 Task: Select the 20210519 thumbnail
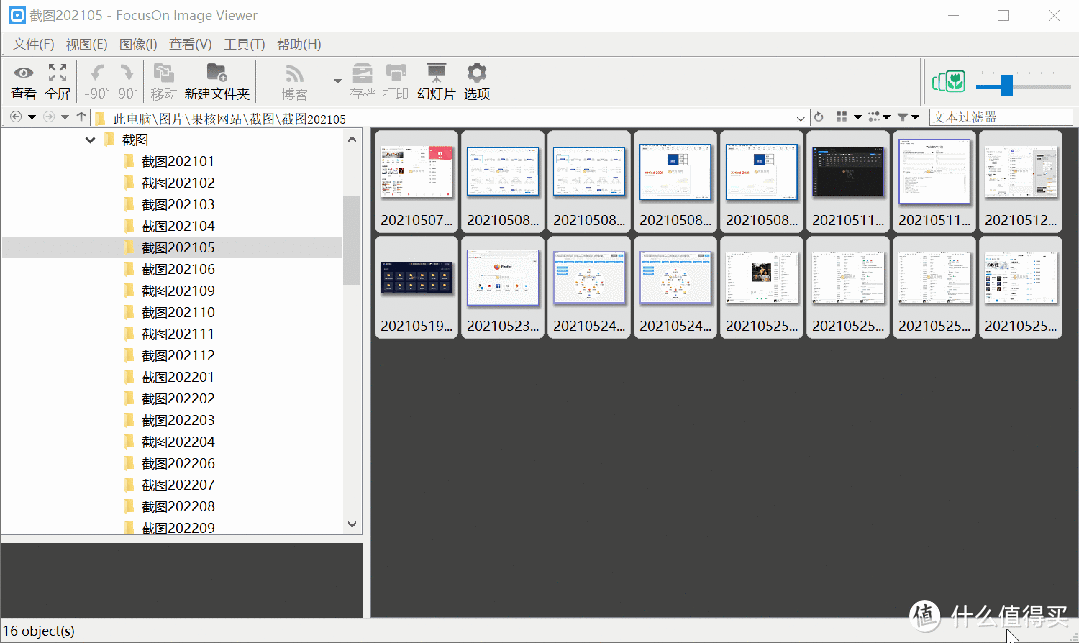pos(416,287)
